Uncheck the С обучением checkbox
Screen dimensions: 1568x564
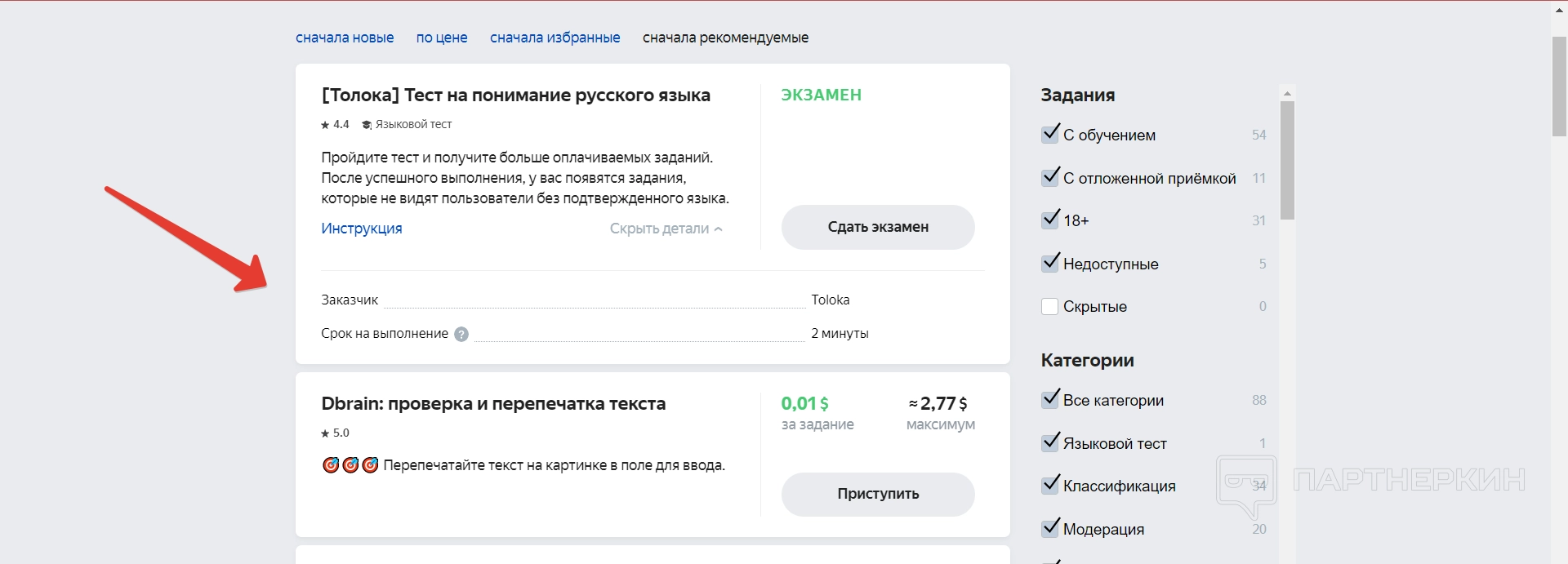pyautogui.click(x=1050, y=135)
